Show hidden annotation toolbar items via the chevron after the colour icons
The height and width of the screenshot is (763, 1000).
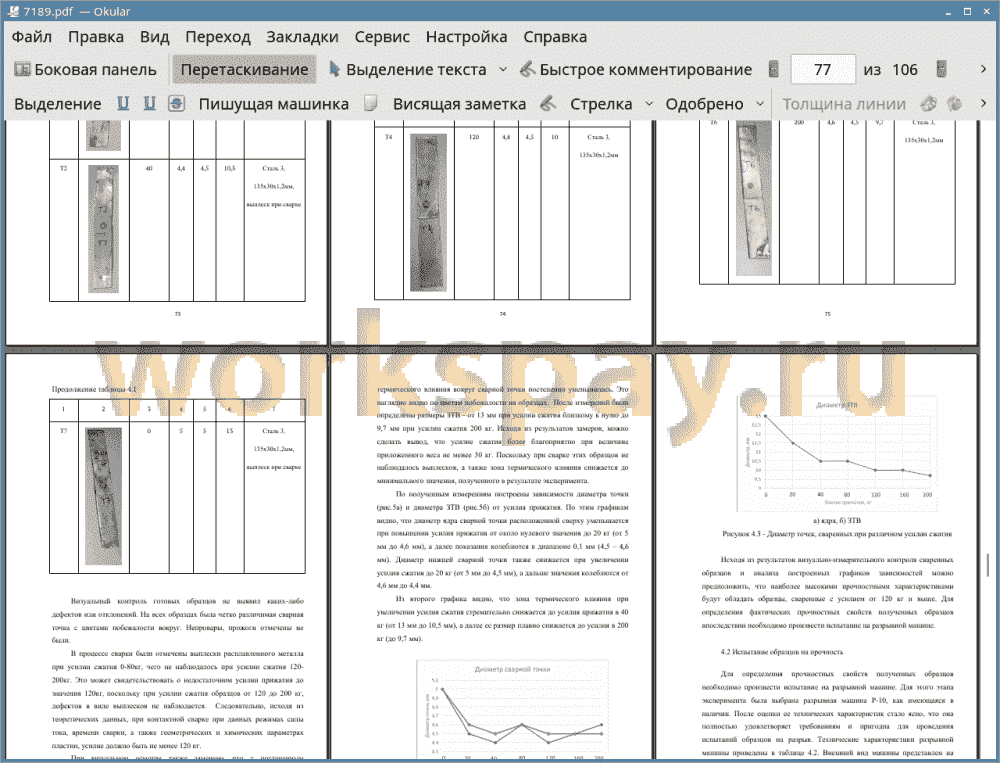click(983, 103)
